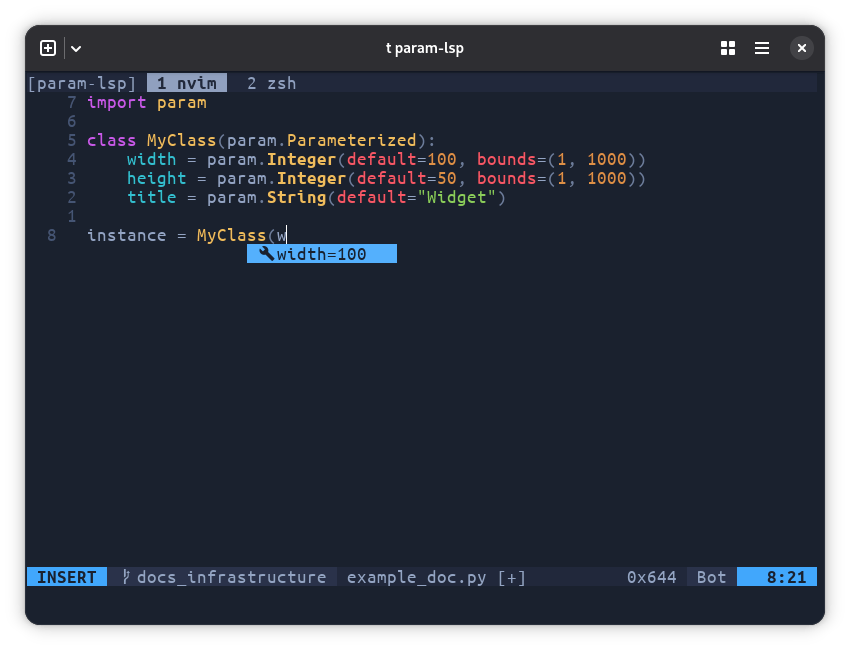Click line number 8 in the gutter
Viewport: 850px width, 650px height.
[x=51, y=235]
